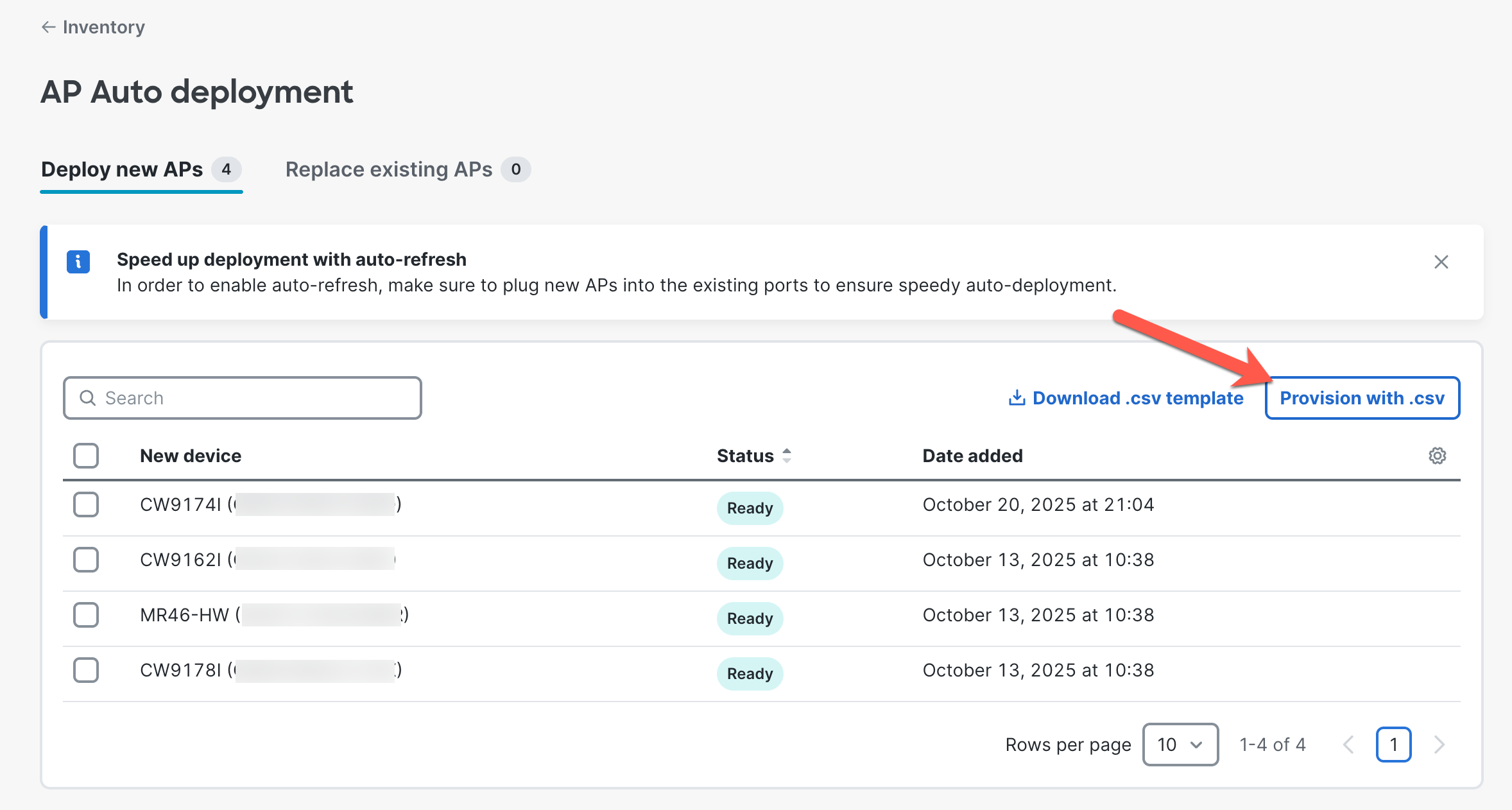Click the back arrow next to Inventory
Image resolution: width=1512 pixels, height=810 pixels.
(48, 27)
